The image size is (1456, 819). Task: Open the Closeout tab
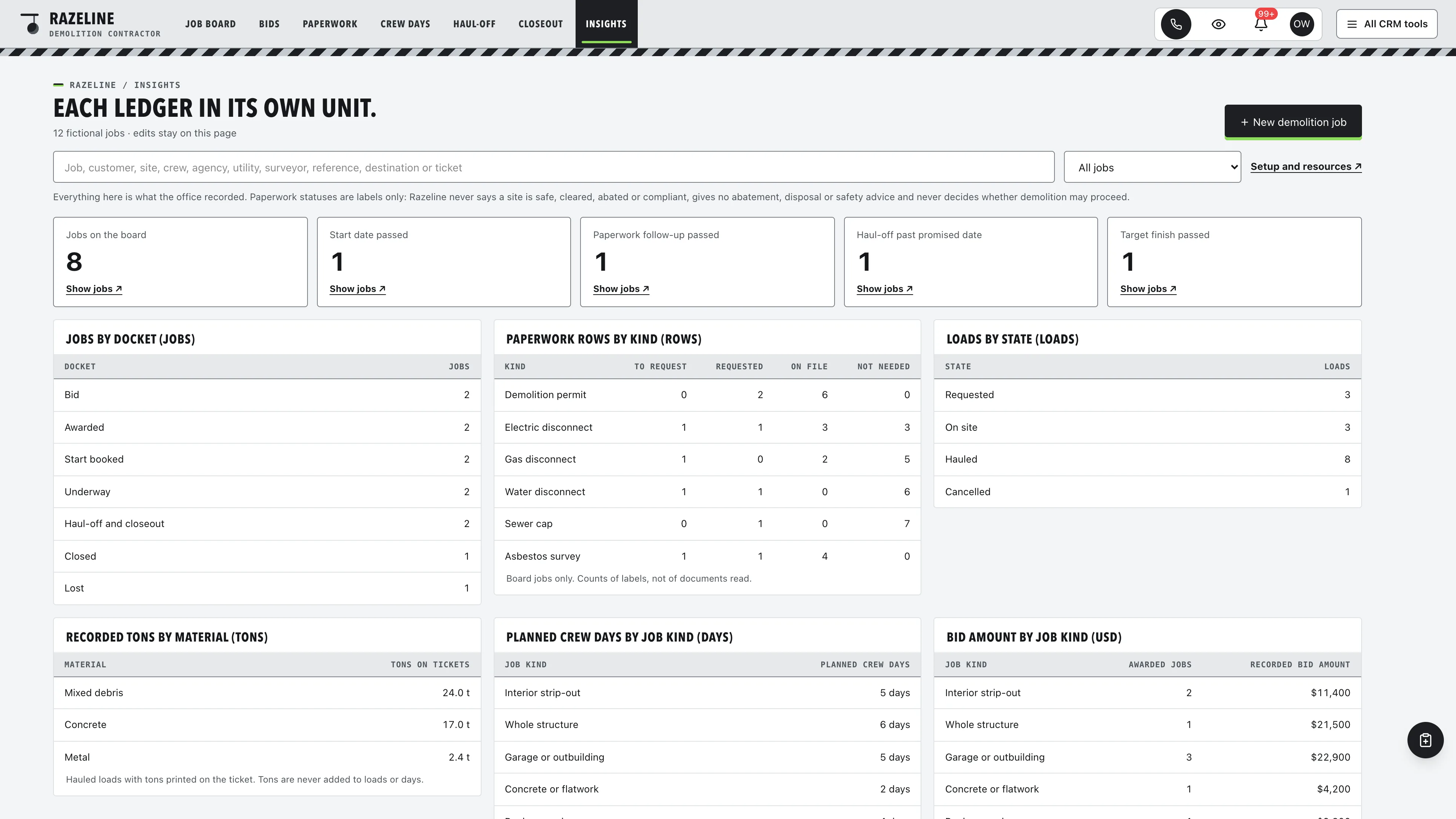(x=540, y=24)
